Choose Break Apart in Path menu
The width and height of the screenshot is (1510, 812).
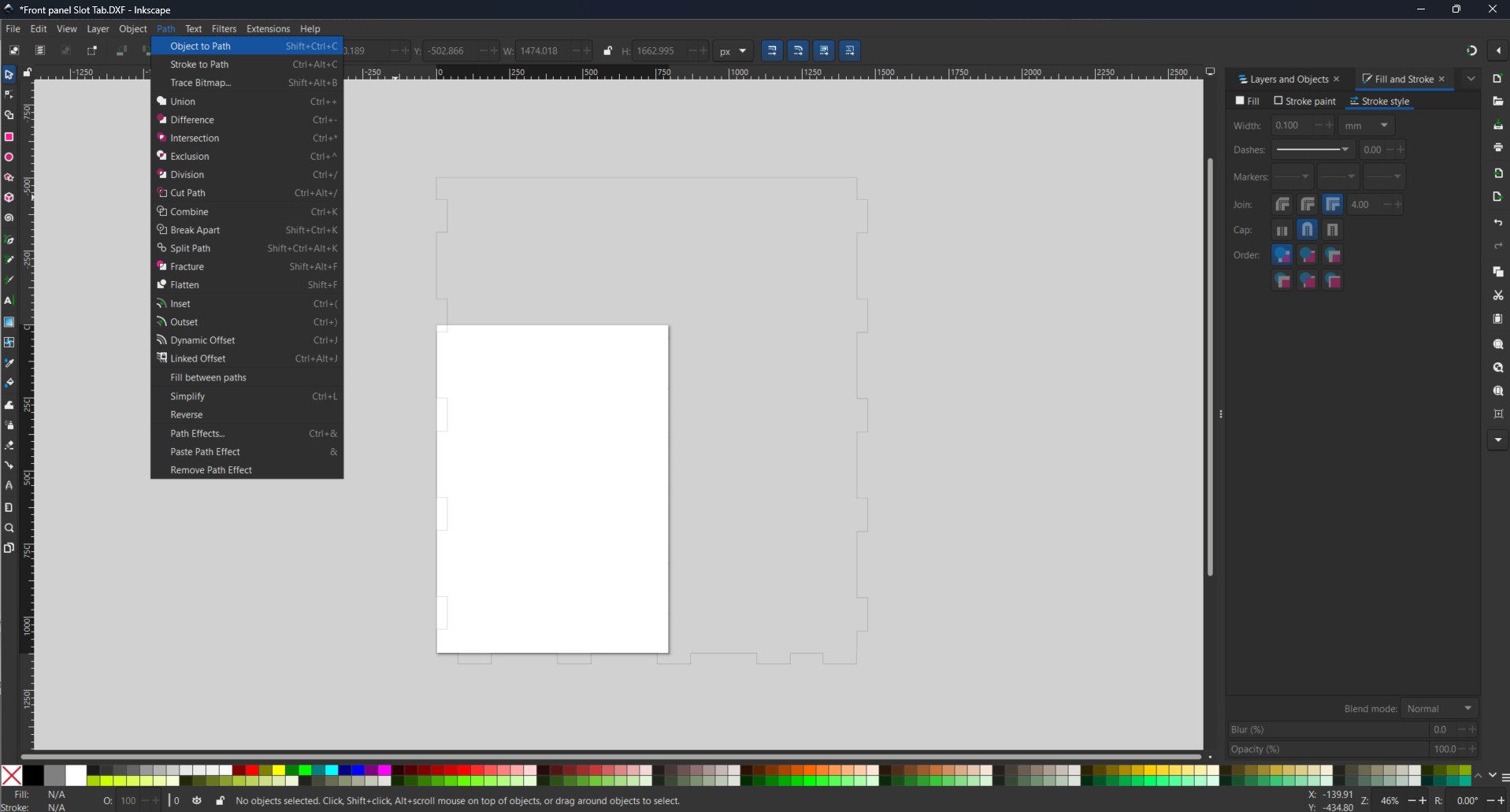247,230
